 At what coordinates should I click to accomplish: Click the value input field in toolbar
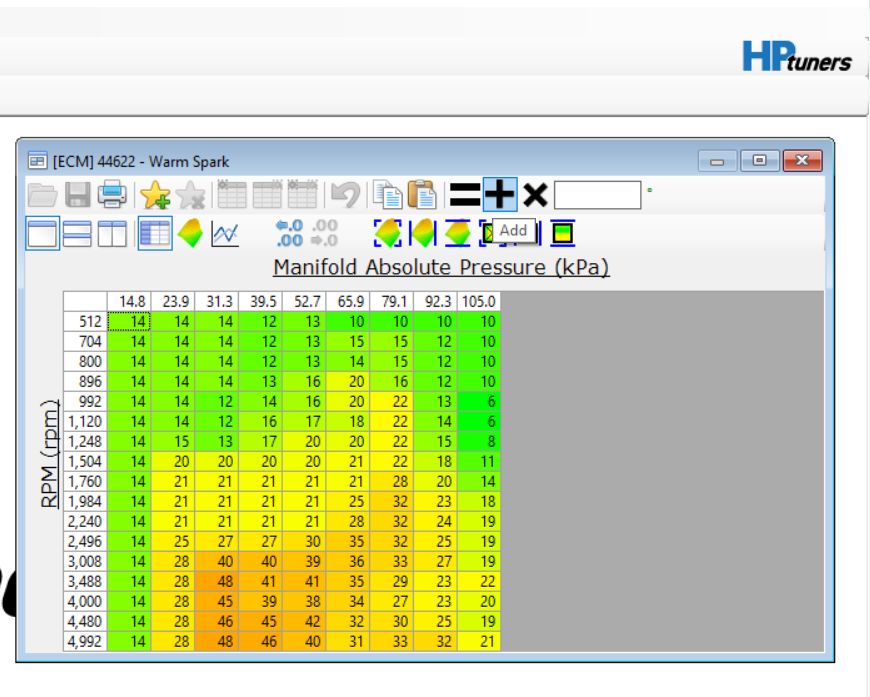click(x=596, y=194)
